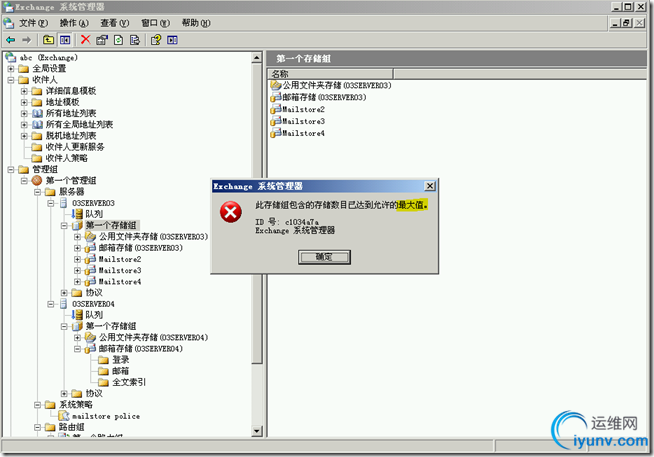The height and width of the screenshot is (457, 654).
Task: Select 路由组 in the tree
Action: click(72, 427)
